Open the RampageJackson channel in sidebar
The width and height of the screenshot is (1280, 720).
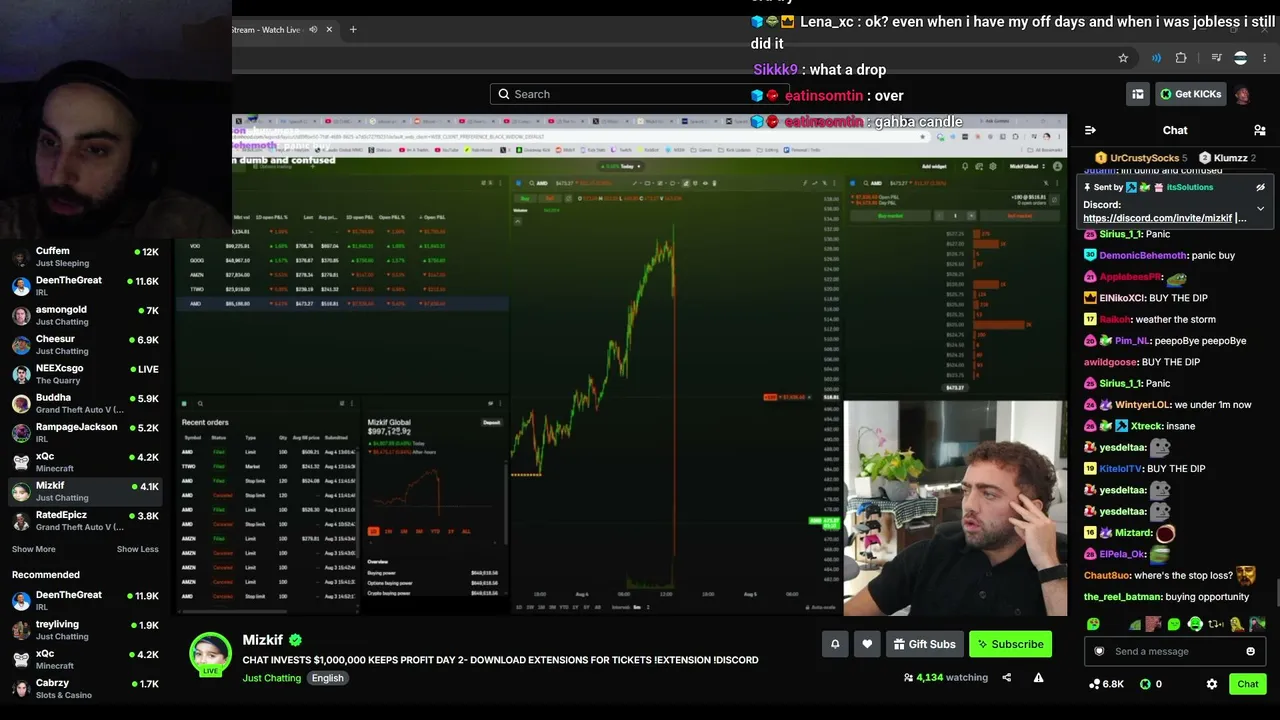coord(85,433)
